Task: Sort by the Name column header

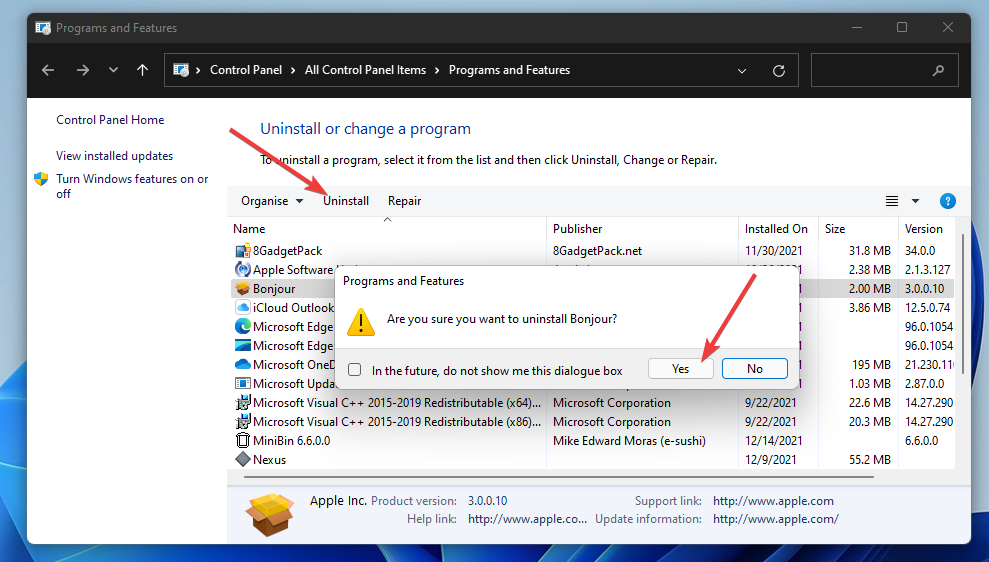Action: coord(249,229)
